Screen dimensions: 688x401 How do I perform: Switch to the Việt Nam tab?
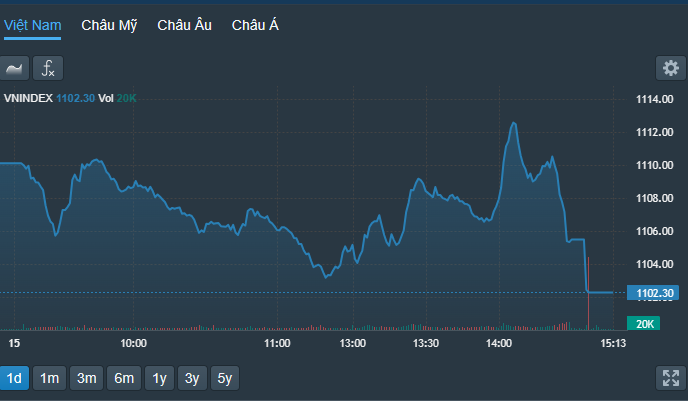(32, 25)
